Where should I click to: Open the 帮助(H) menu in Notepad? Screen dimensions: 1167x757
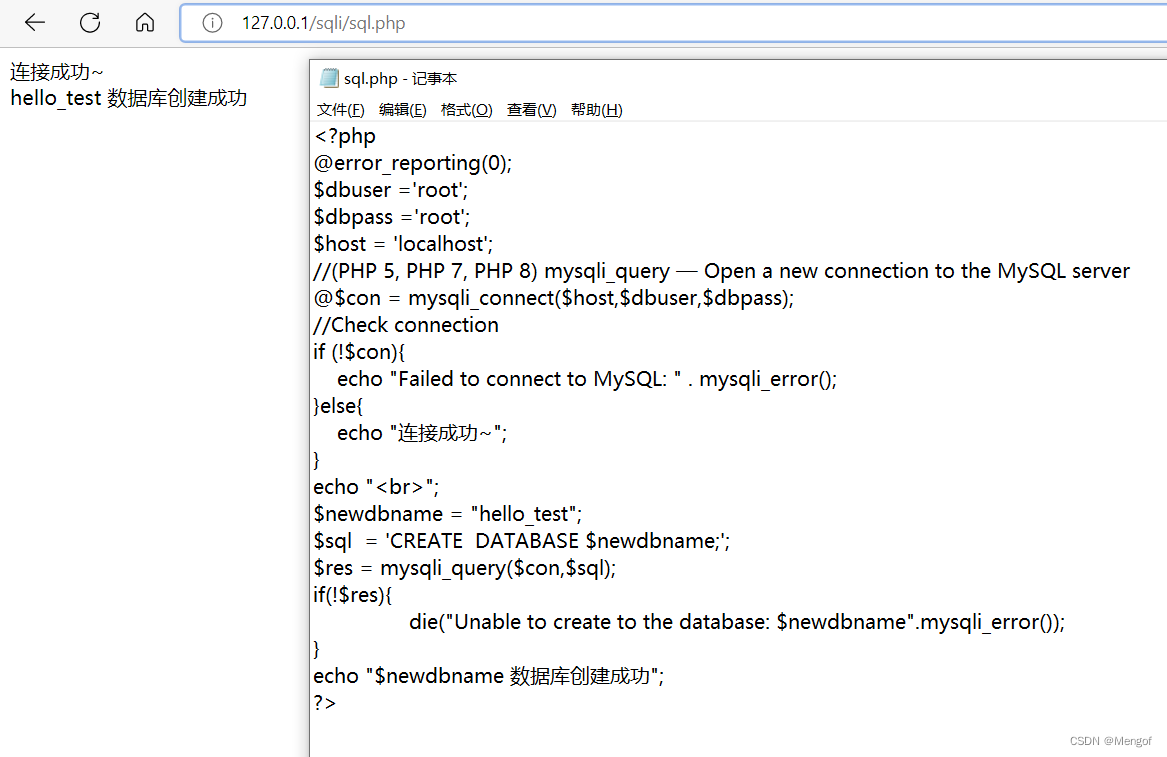pyautogui.click(x=596, y=109)
